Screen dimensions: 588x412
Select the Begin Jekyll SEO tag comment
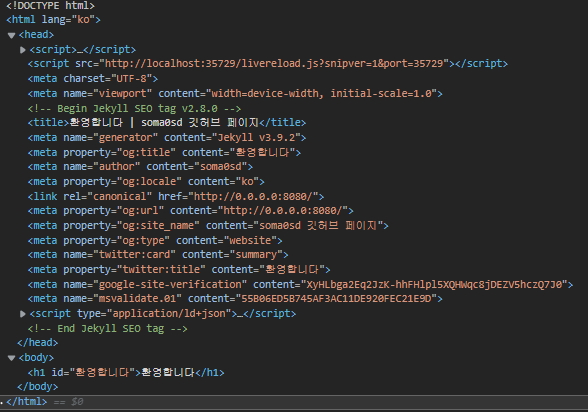pyautogui.click(x=134, y=109)
